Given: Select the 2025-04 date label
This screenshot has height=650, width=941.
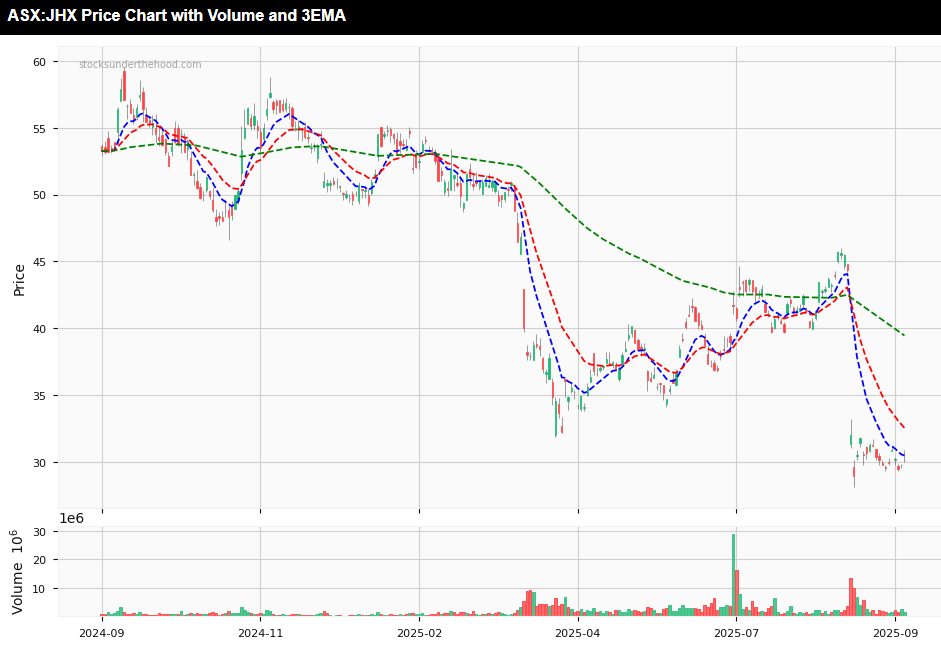Looking at the screenshot, I should tap(577, 633).
